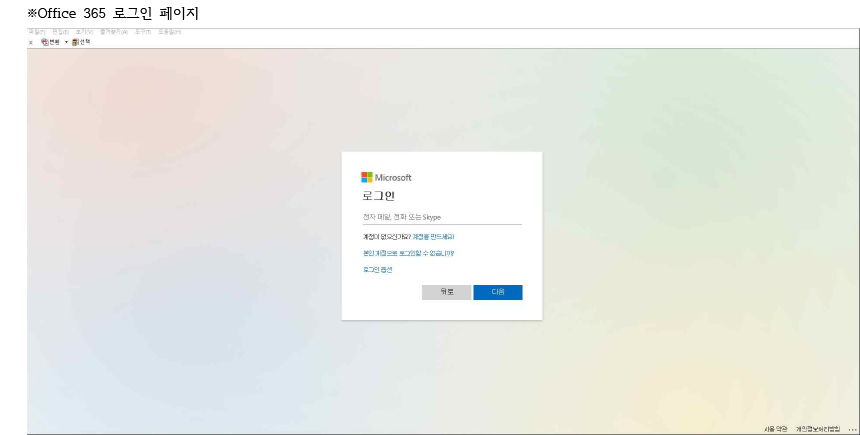Open the 로그인 옵션 link
860x435 pixels.
(377, 269)
